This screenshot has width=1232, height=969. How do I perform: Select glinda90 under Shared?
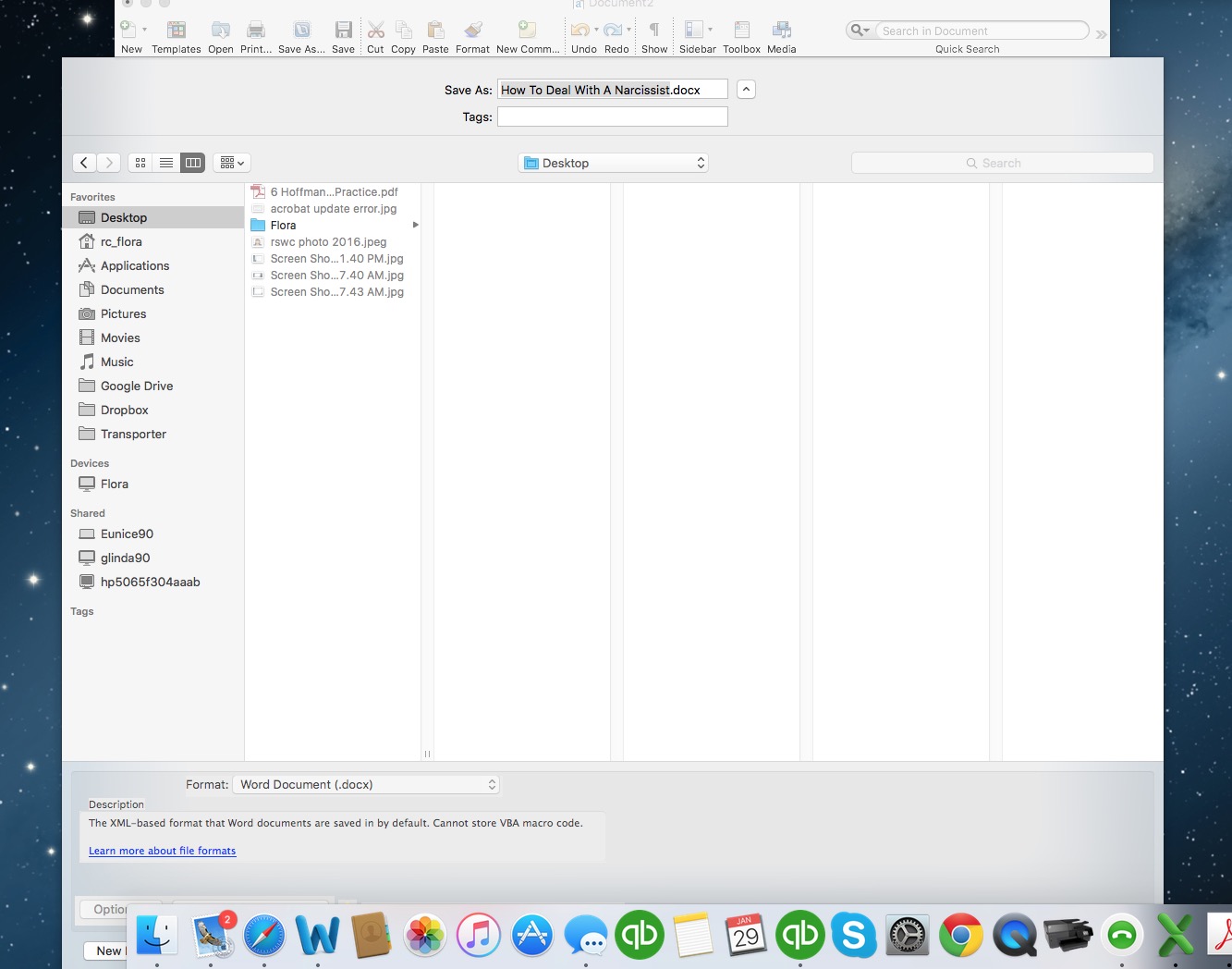click(x=153, y=558)
